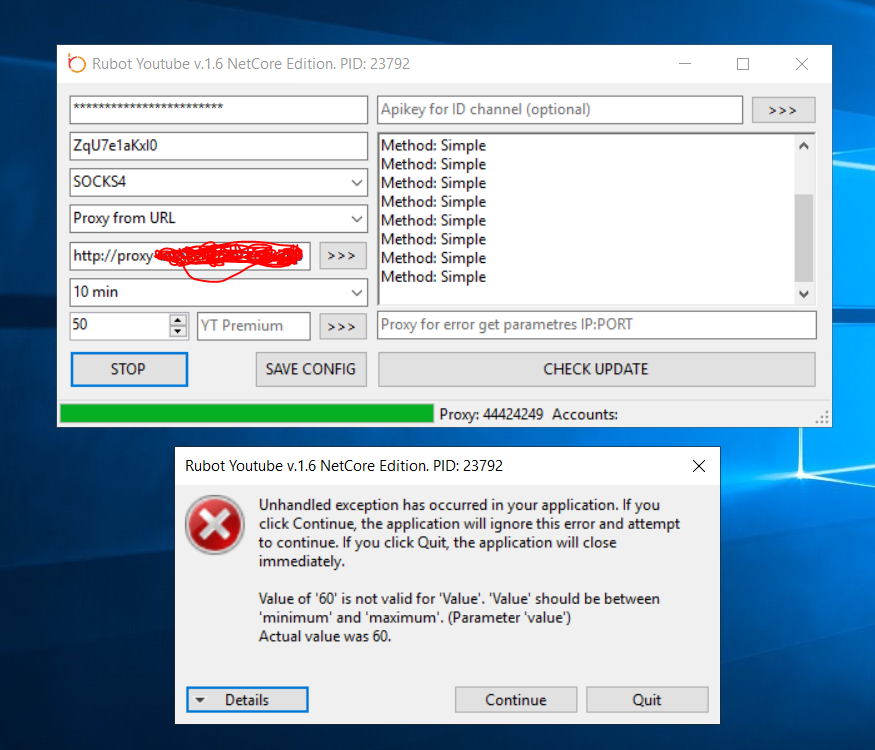The width and height of the screenshot is (875, 750).
Task: Click the STOP button
Action: (129, 369)
